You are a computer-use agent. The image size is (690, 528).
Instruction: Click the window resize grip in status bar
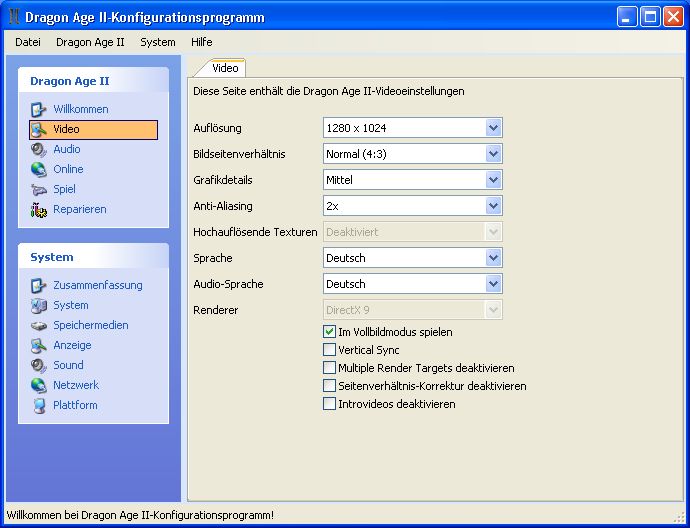pyautogui.click(x=679, y=516)
